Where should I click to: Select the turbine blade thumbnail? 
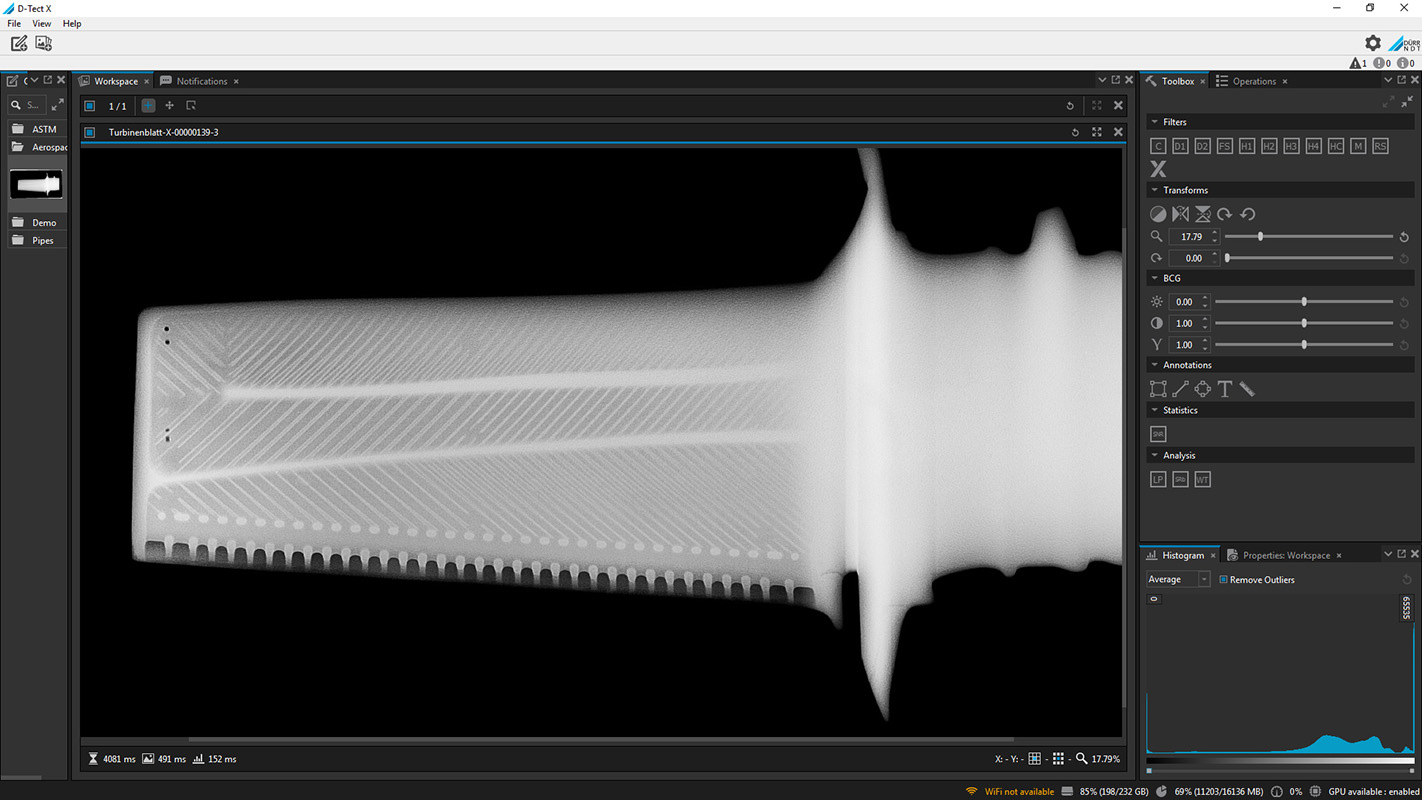36,185
